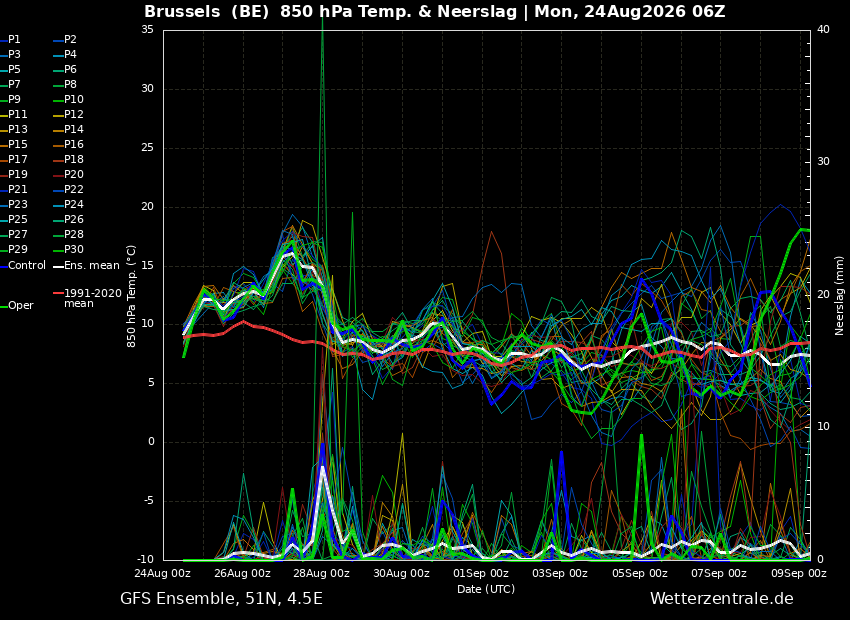This screenshot has width=850, height=620.
Task: Click the Date (UTC) axis label
Action: pos(486,589)
